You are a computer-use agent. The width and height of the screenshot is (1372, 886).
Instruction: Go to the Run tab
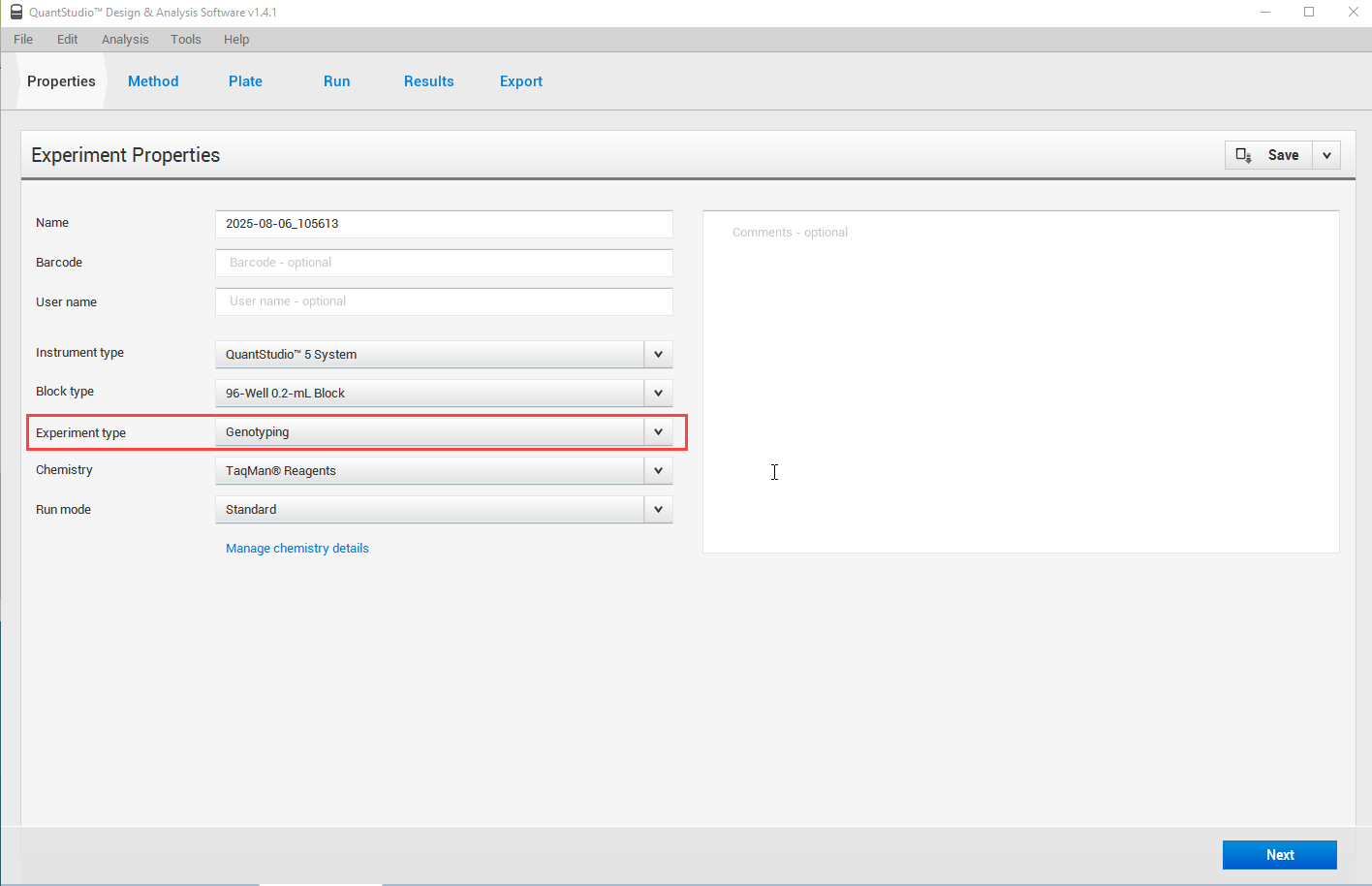point(336,81)
